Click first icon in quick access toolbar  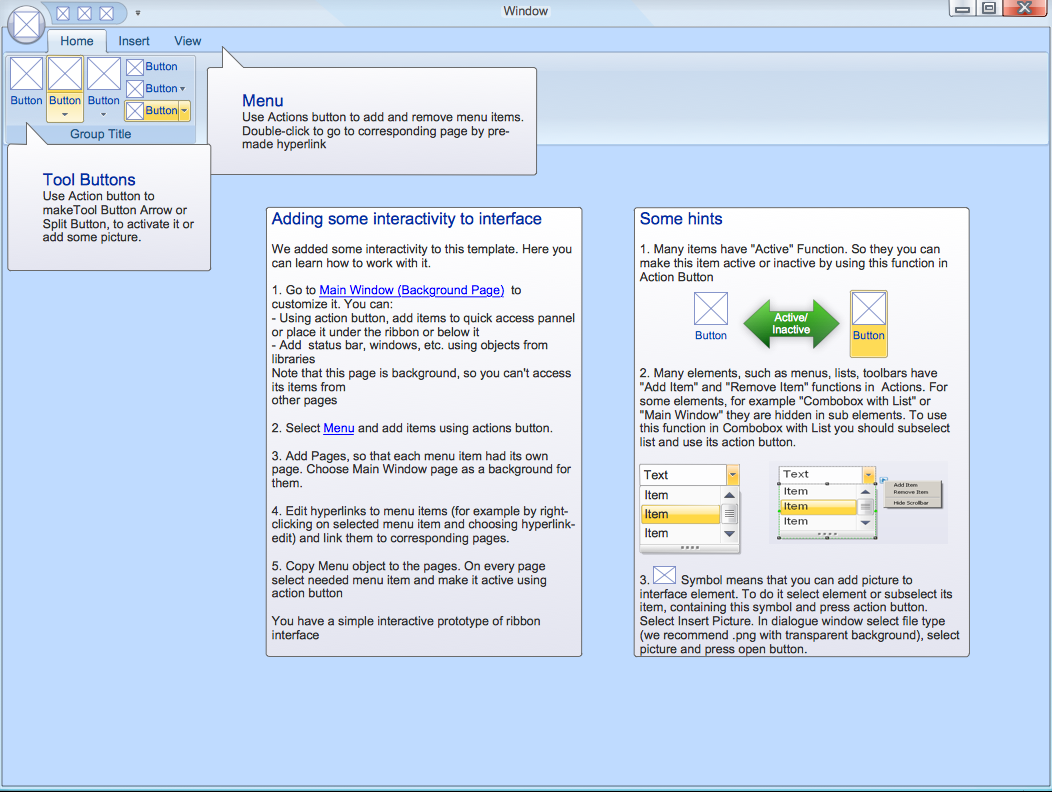[63, 13]
